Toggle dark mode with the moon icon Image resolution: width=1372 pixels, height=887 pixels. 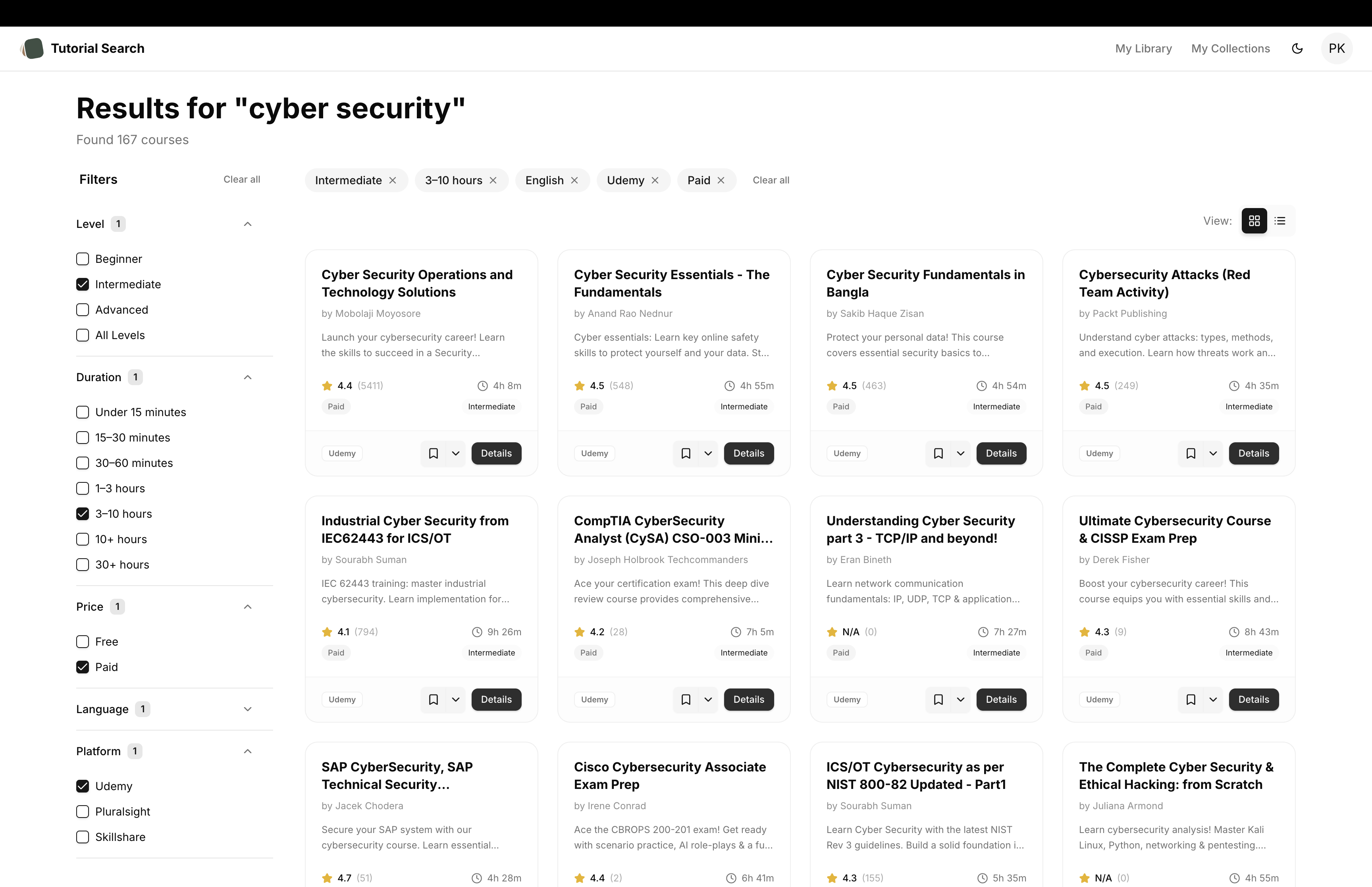click(x=1297, y=48)
